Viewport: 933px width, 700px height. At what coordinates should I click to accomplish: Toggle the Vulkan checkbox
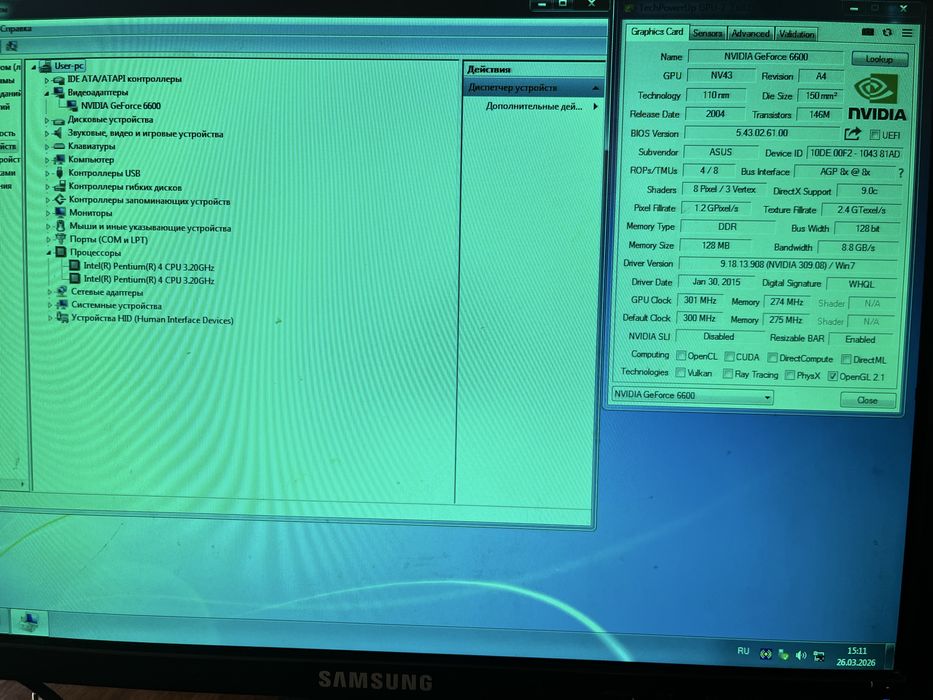click(680, 373)
